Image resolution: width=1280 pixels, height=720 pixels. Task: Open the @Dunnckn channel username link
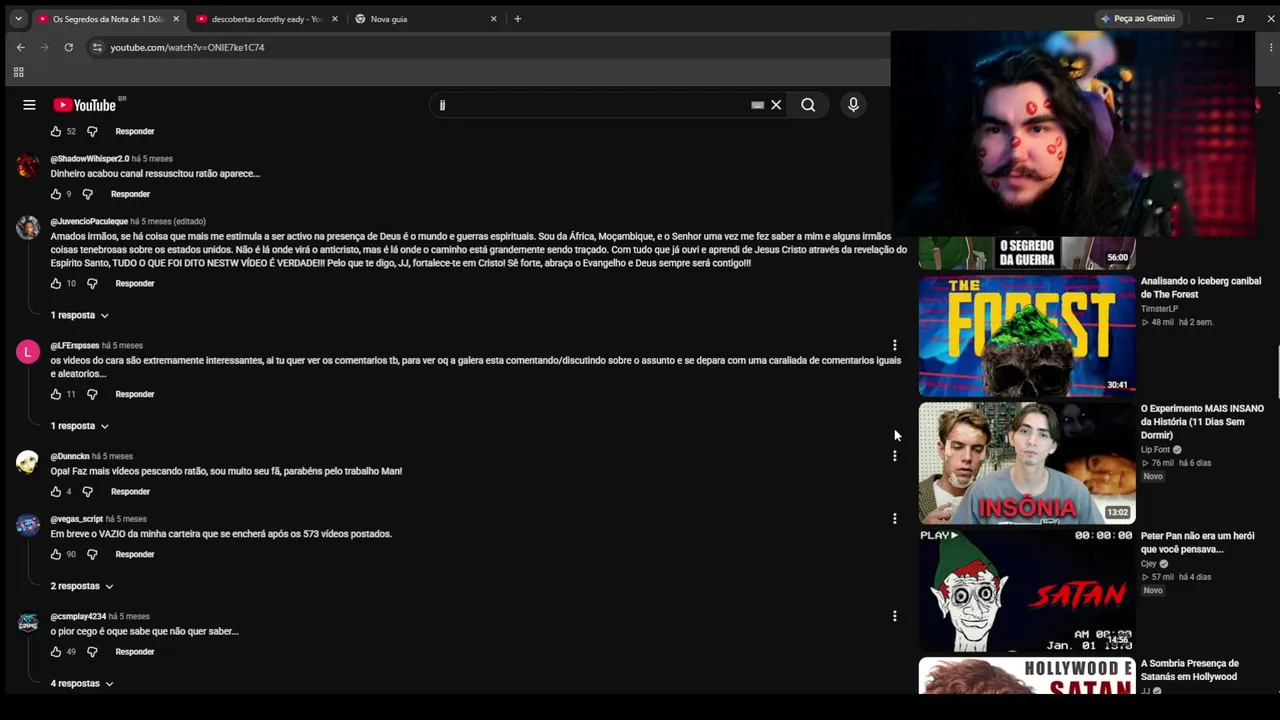click(70, 457)
